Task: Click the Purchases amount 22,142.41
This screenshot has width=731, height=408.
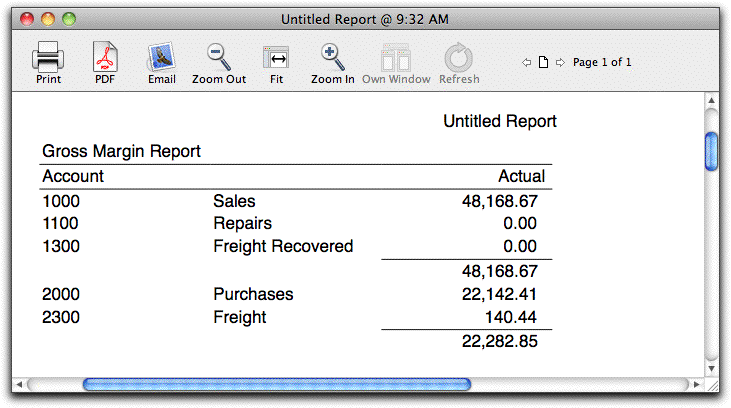Action: point(499,294)
